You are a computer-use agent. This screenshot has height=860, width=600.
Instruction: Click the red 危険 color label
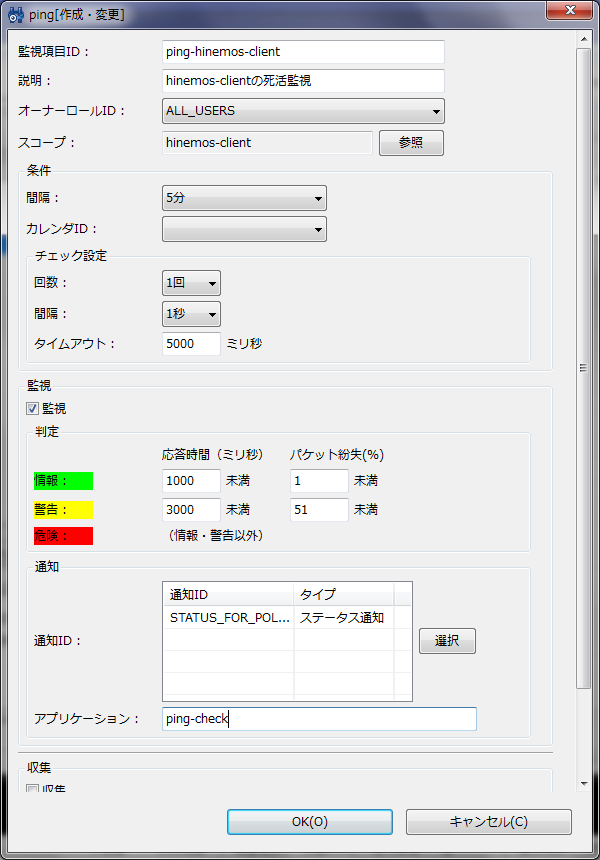point(63,536)
